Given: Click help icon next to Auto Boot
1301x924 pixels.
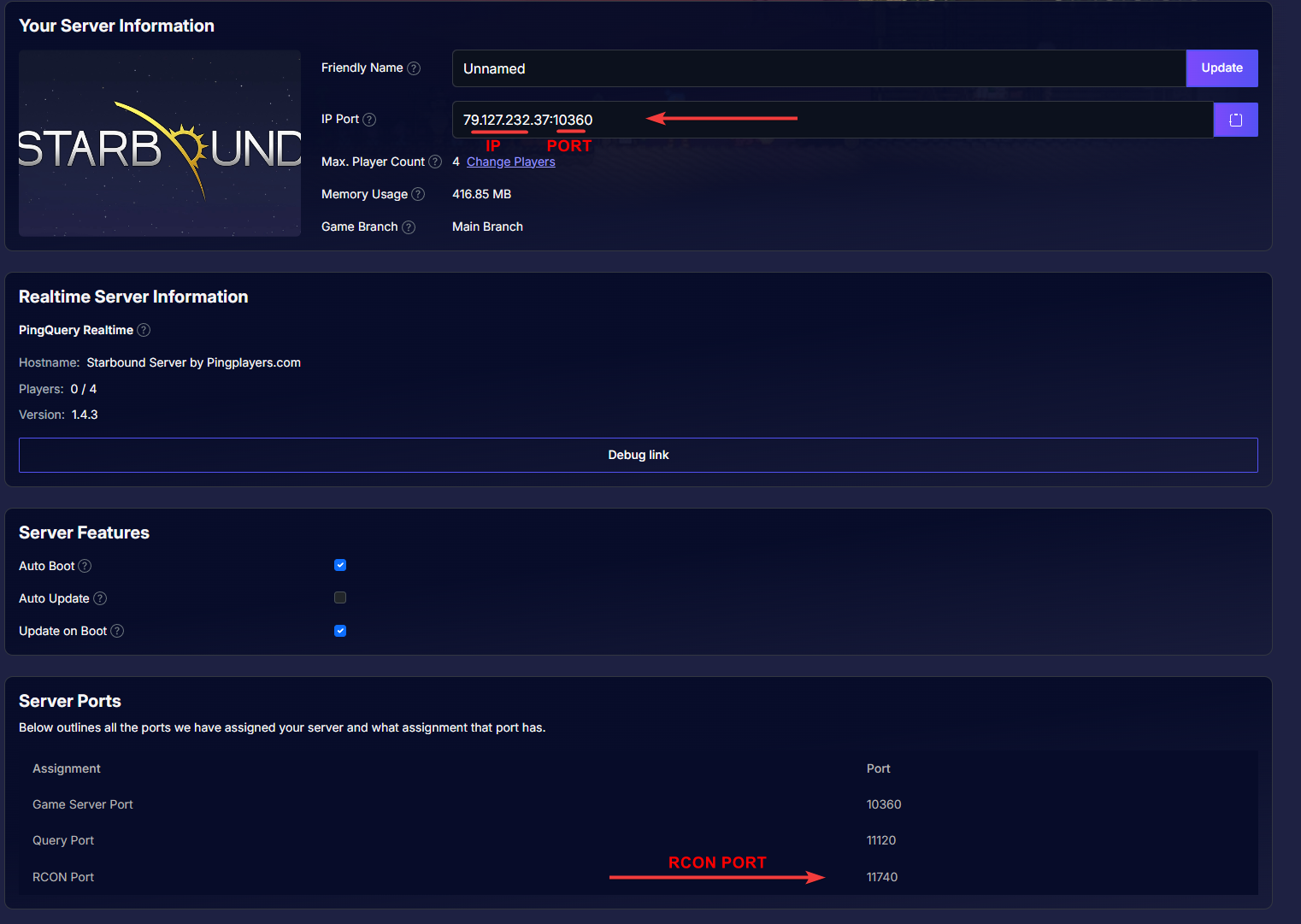Looking at the screenshot, I should click(x=85, y=566).
